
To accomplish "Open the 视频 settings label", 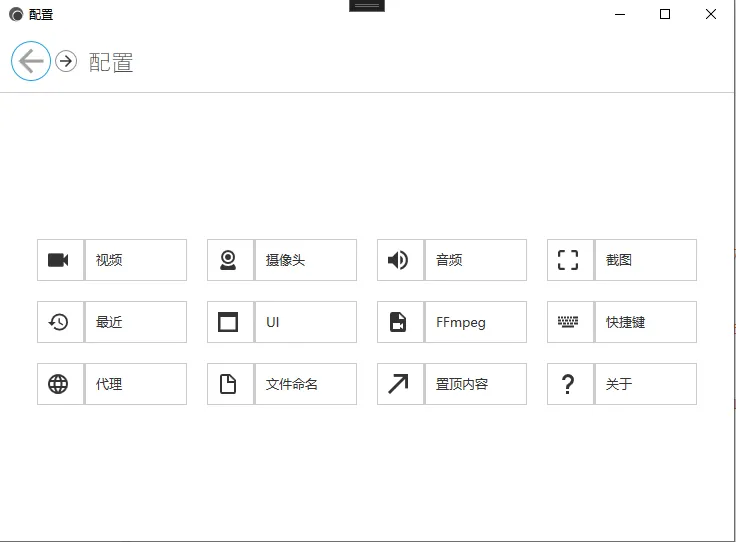I will coord(109,260).
